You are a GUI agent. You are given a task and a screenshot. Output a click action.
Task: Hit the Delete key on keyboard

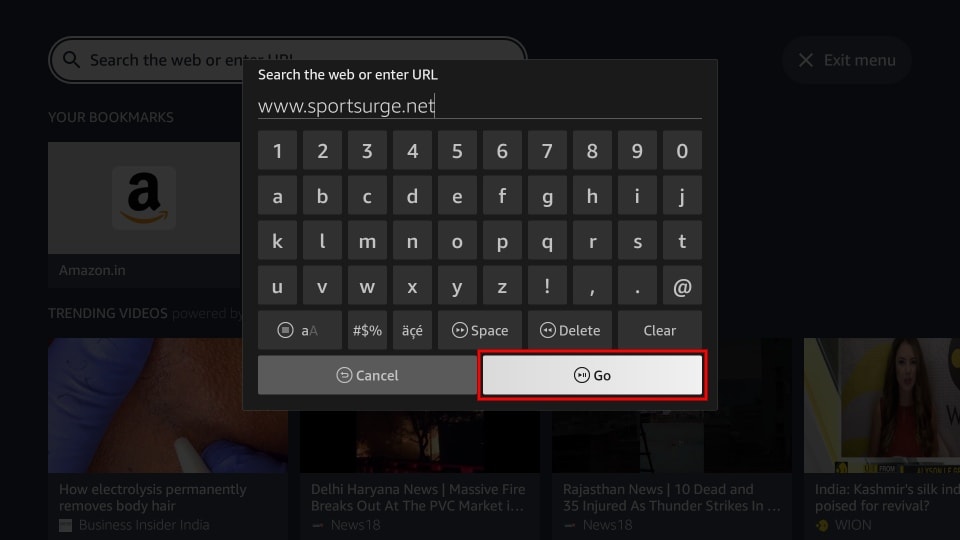coord(570,330)
